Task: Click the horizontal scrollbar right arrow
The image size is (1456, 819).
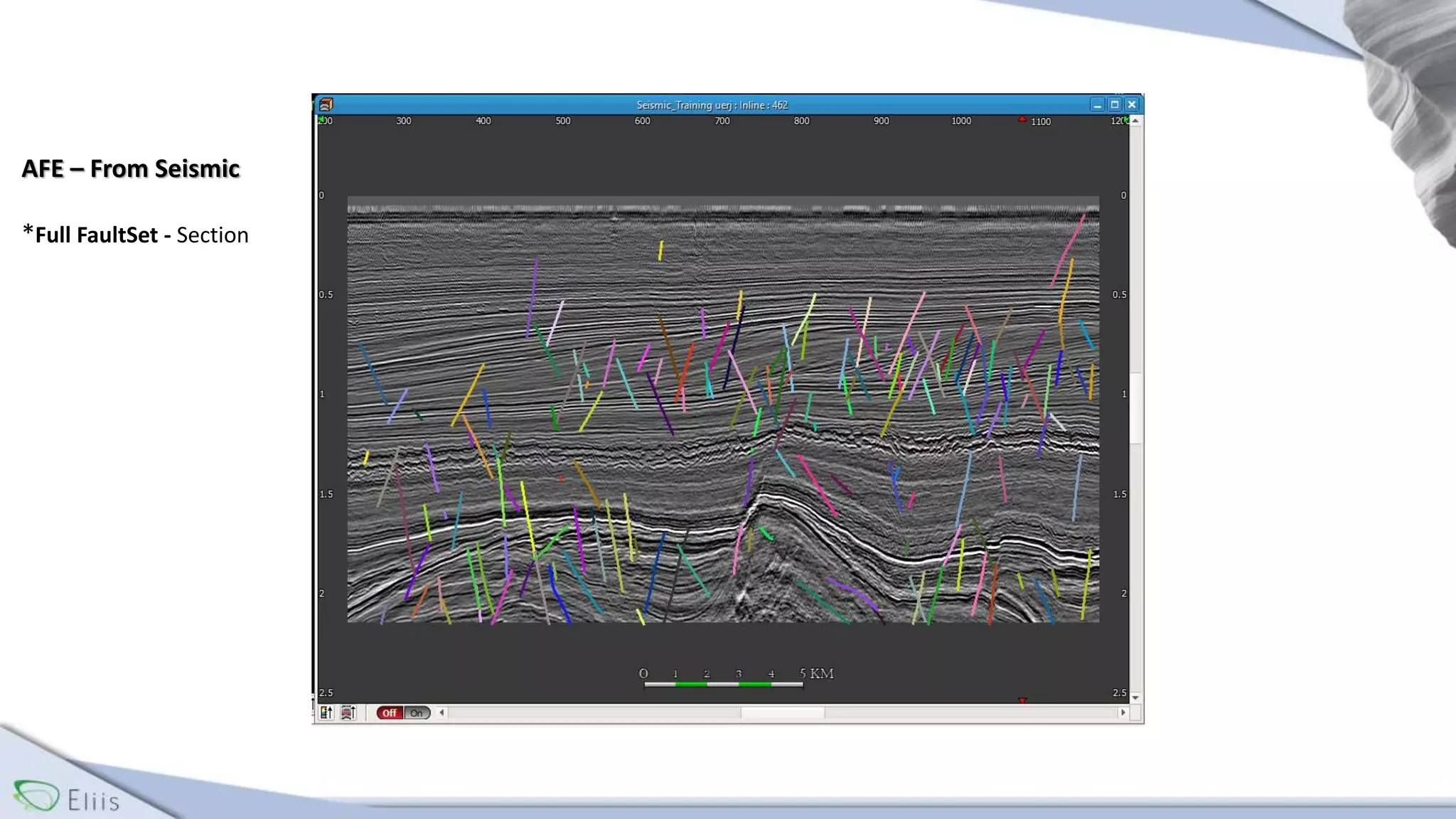Action: click(x=1123, y=712)
